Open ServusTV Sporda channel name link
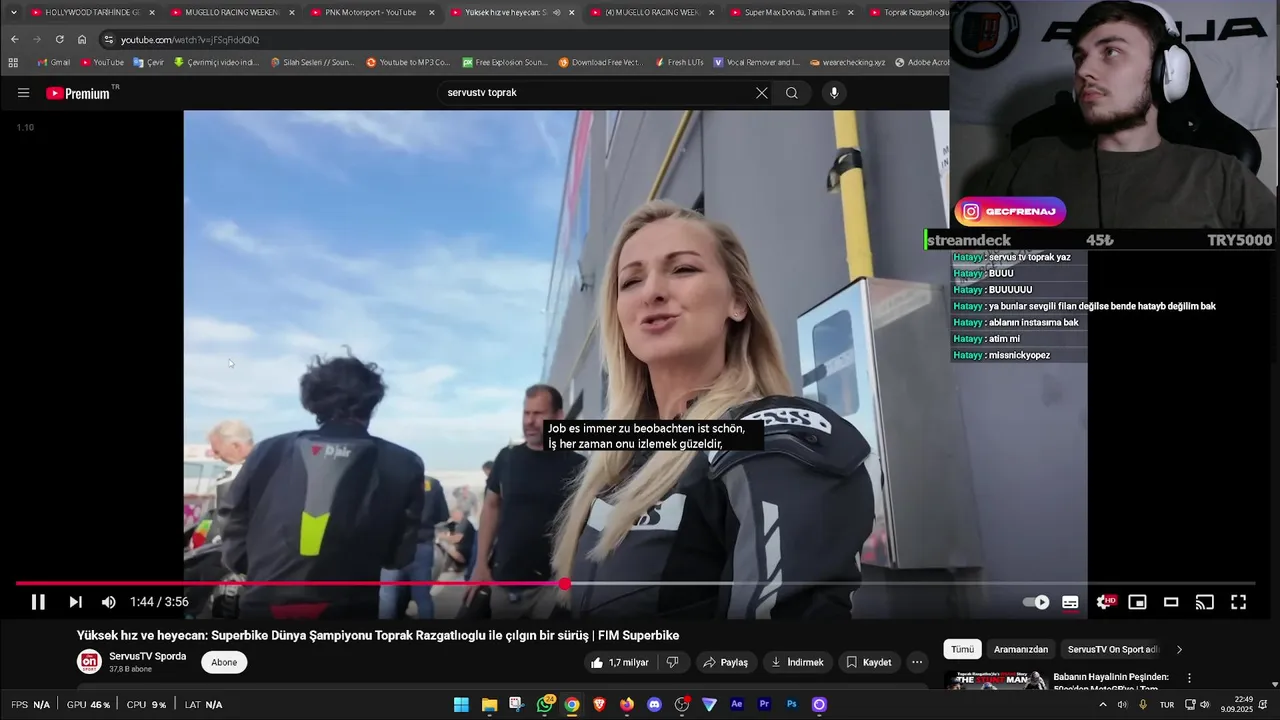1280x720 pixels. tap(148, 657)
